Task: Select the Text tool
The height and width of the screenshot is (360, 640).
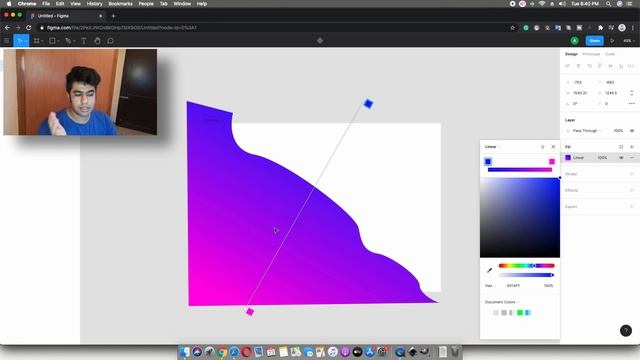Action: (84, 41)
